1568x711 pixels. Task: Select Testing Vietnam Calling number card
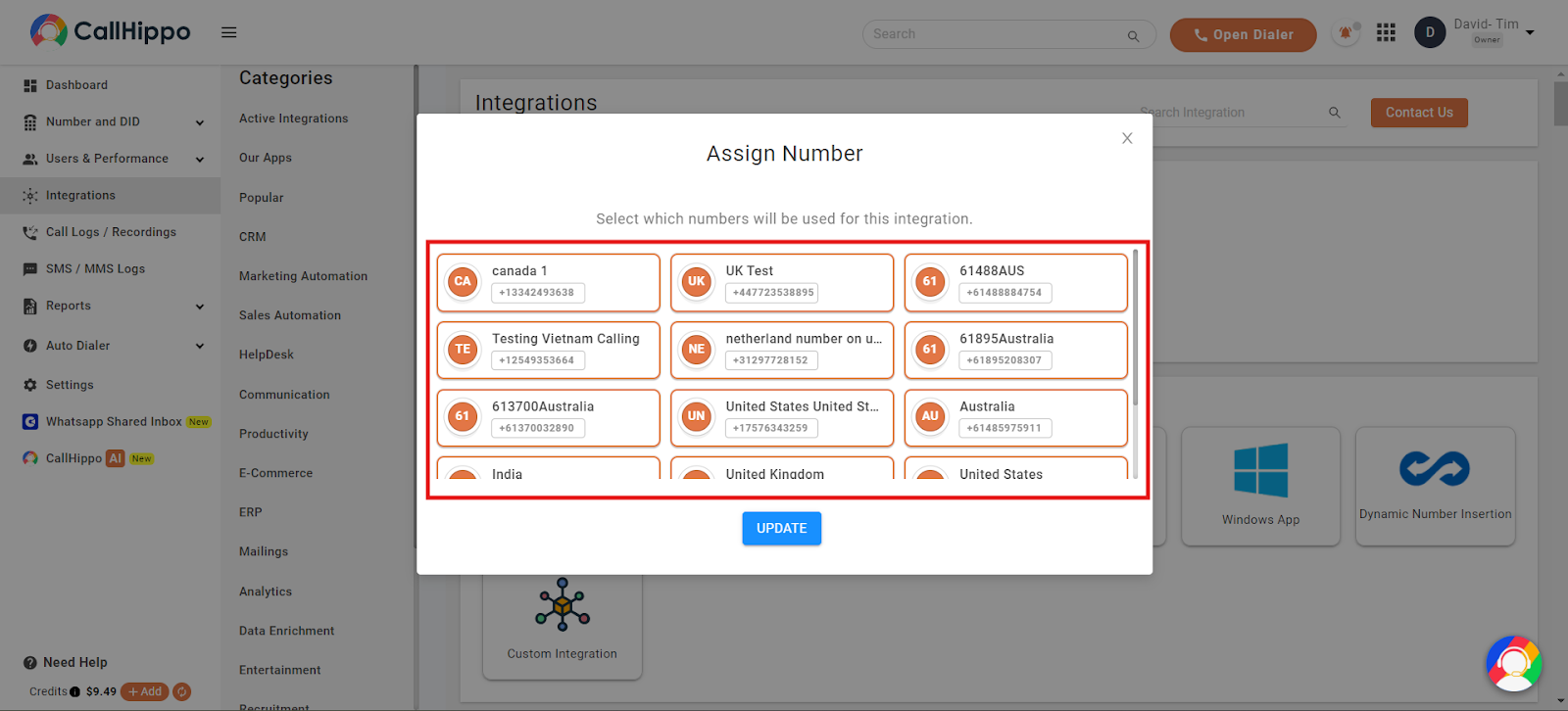coord(549,350)
